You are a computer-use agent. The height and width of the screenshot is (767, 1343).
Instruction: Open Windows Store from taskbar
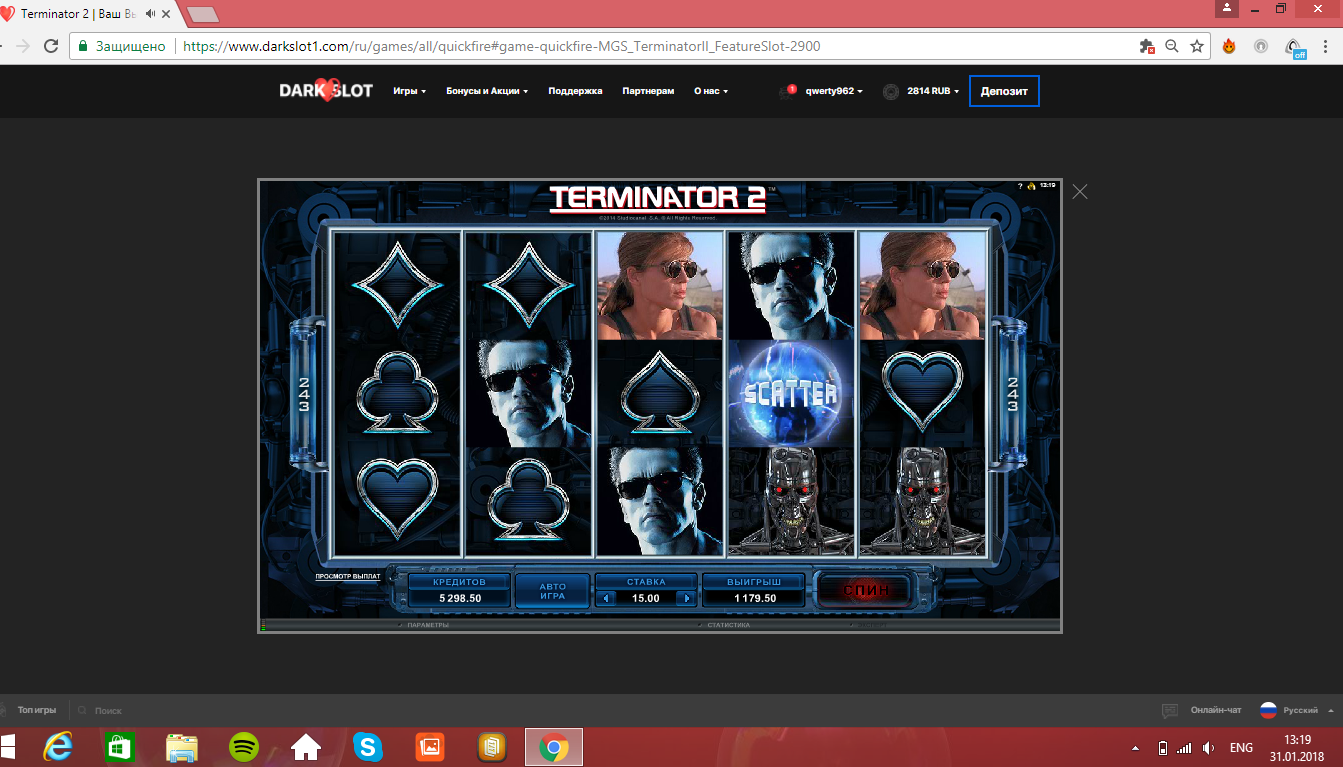(120, 747)
